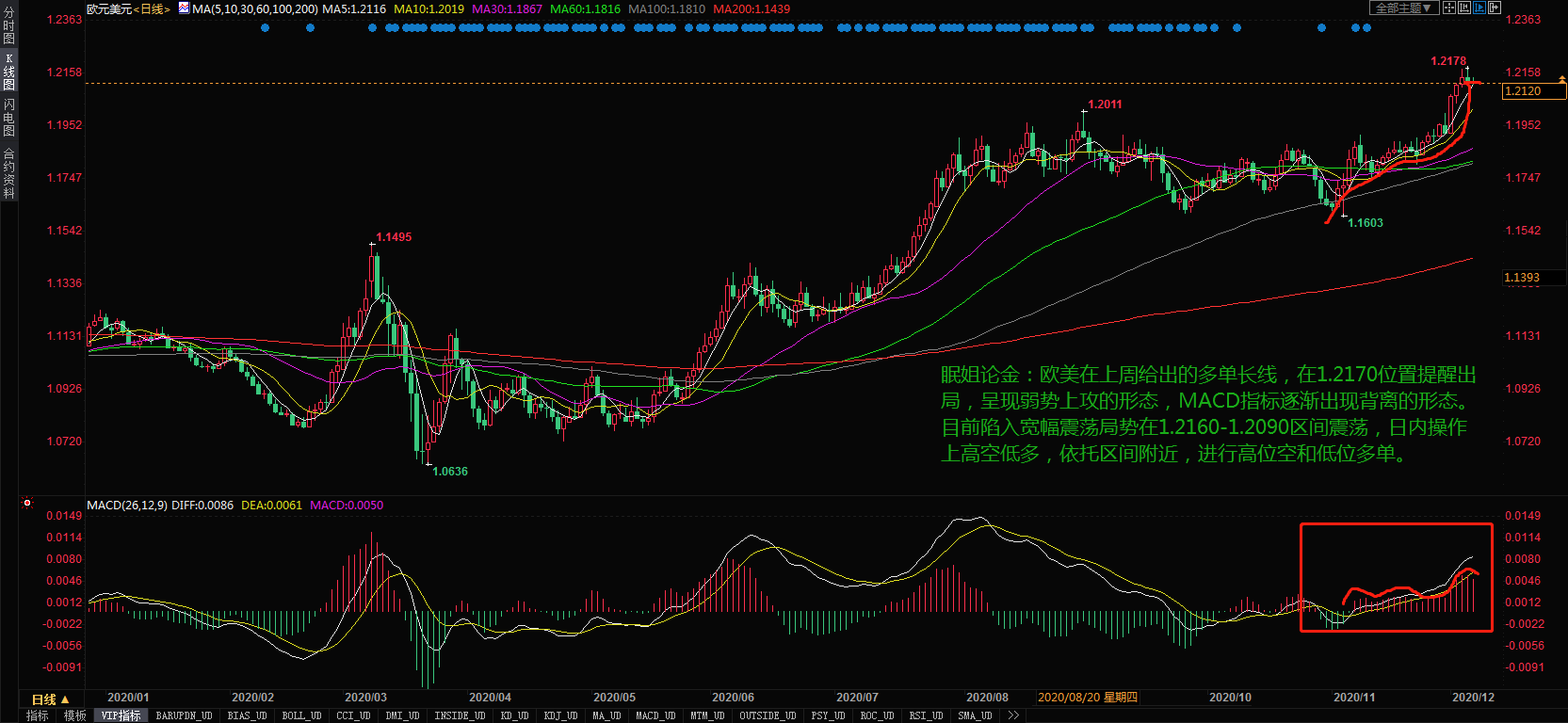This screenshot has height=723, width=1568.
Task: Apply the RSI_UD indicator
Action: (x=926, y=715)
